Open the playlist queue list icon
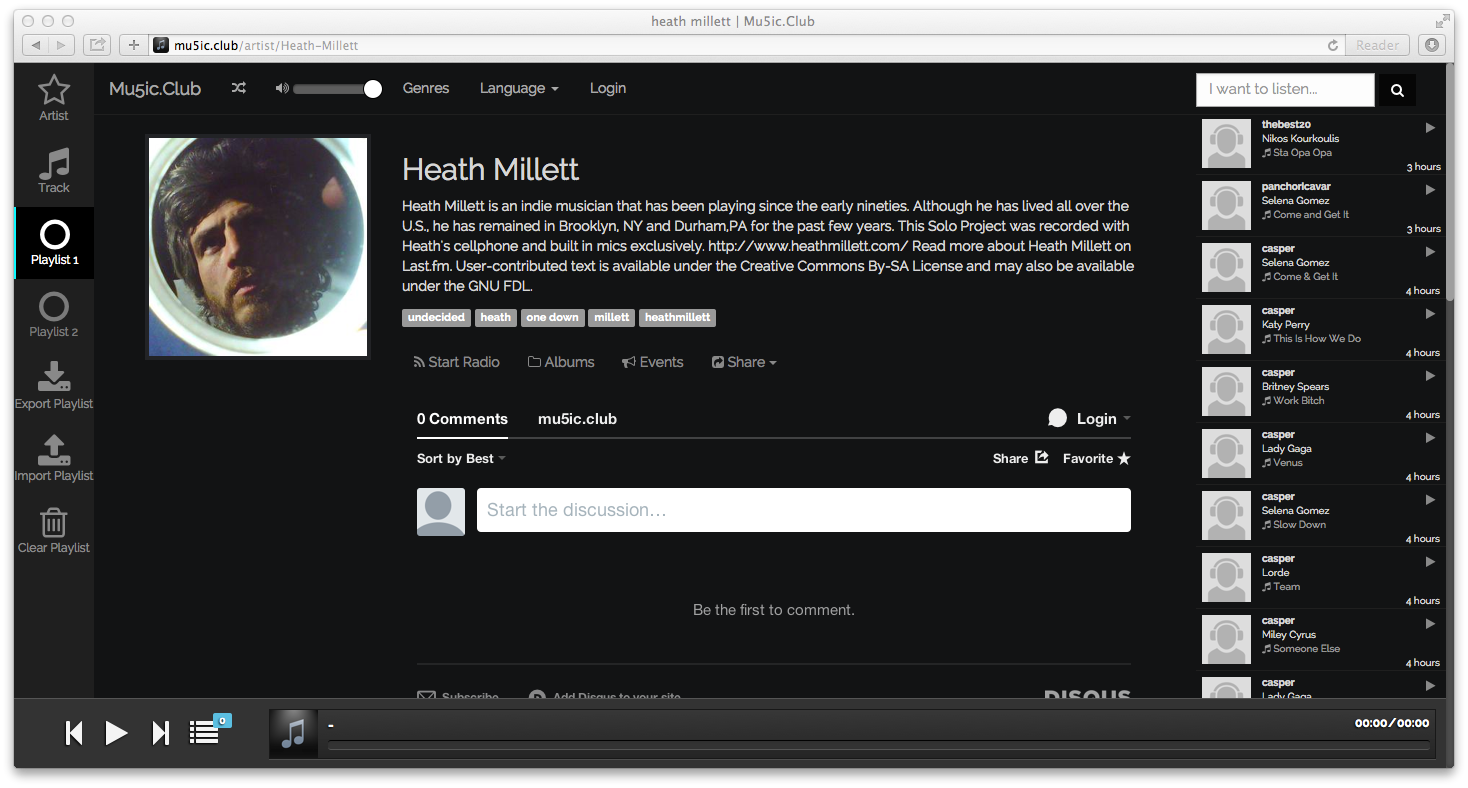The width and height of the screenshot is (1468, 788). coord(205,733)
